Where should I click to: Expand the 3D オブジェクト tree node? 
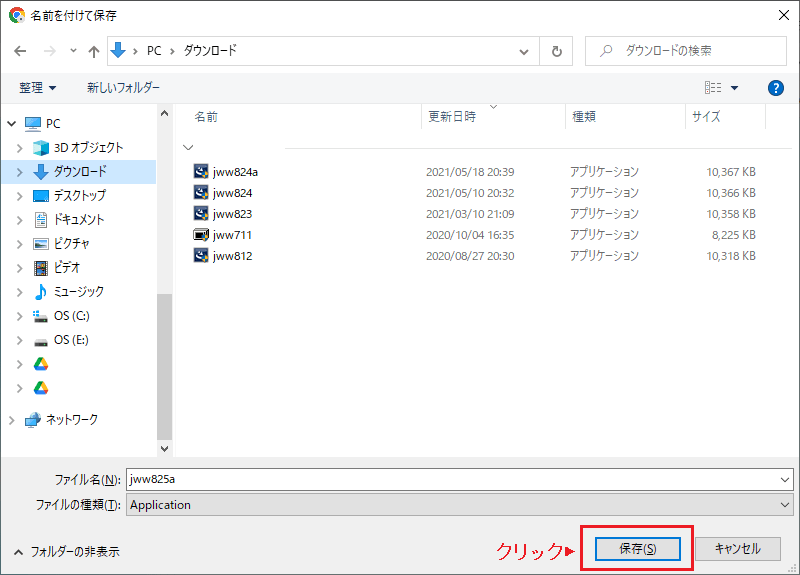[20, 148]
